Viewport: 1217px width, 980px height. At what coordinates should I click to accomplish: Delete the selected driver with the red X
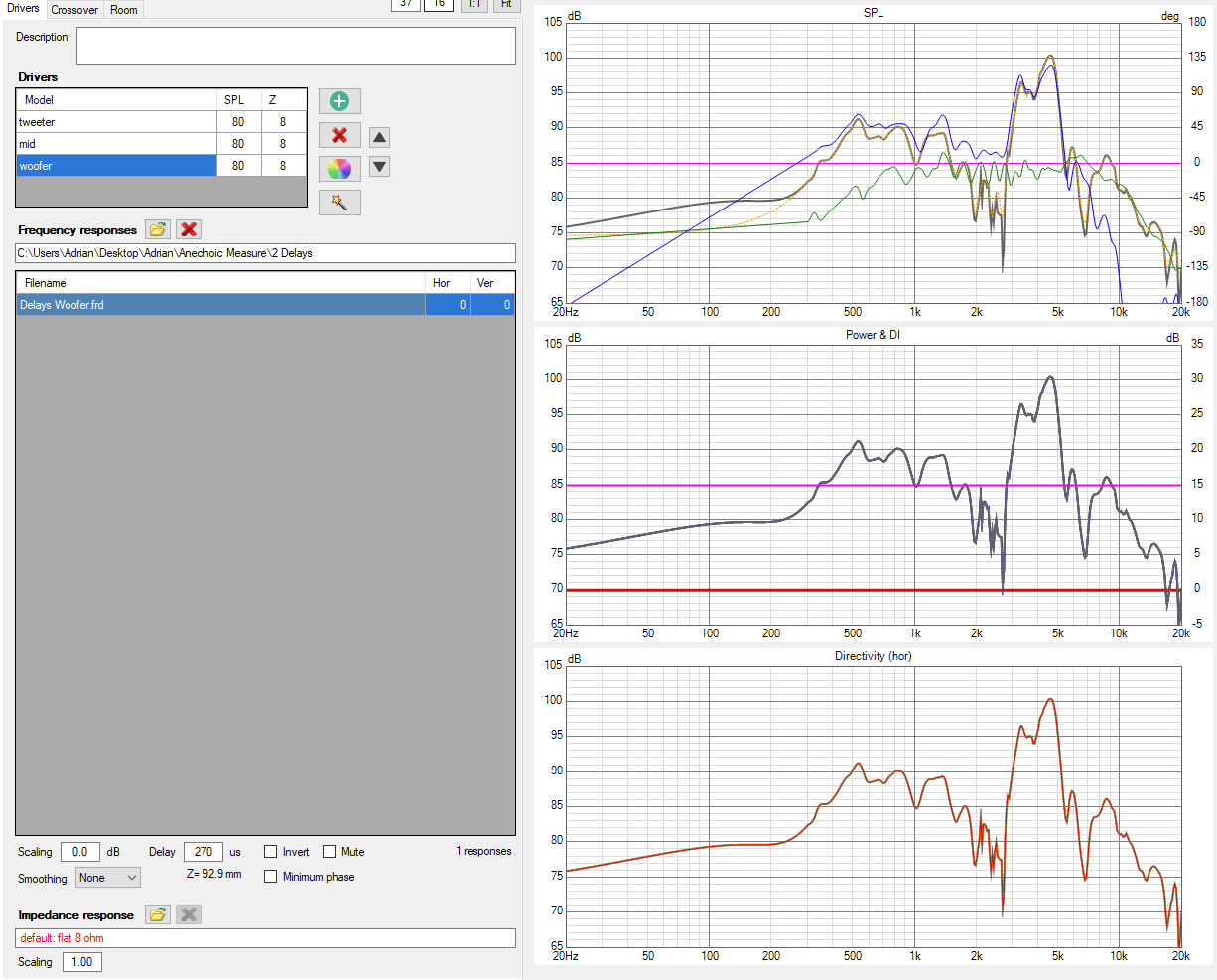pyautogui.click(x=339, y=135)
